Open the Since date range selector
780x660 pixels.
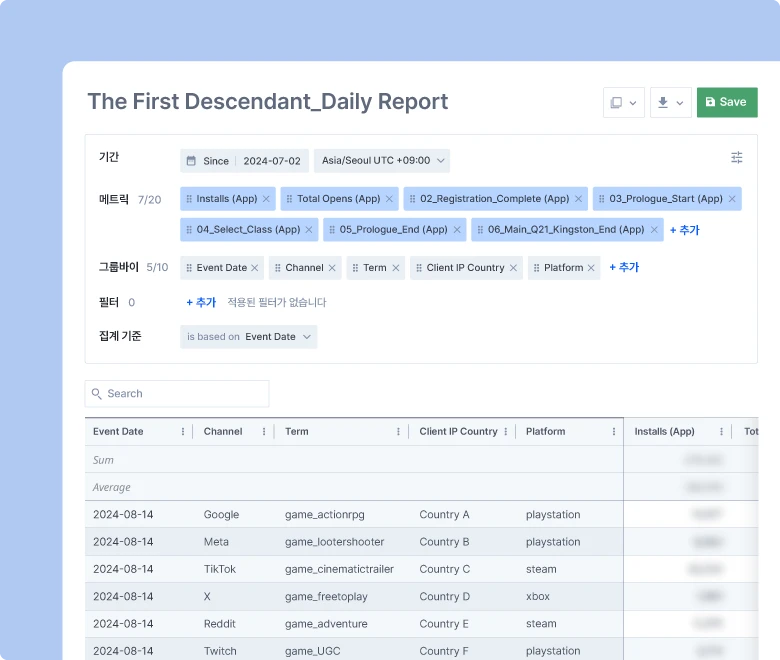pos(244,161)
